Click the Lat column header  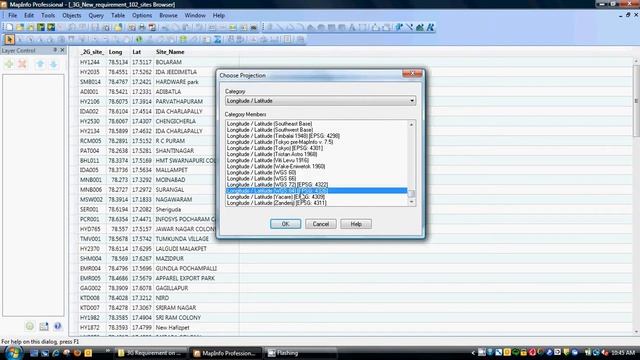(136, 52)
